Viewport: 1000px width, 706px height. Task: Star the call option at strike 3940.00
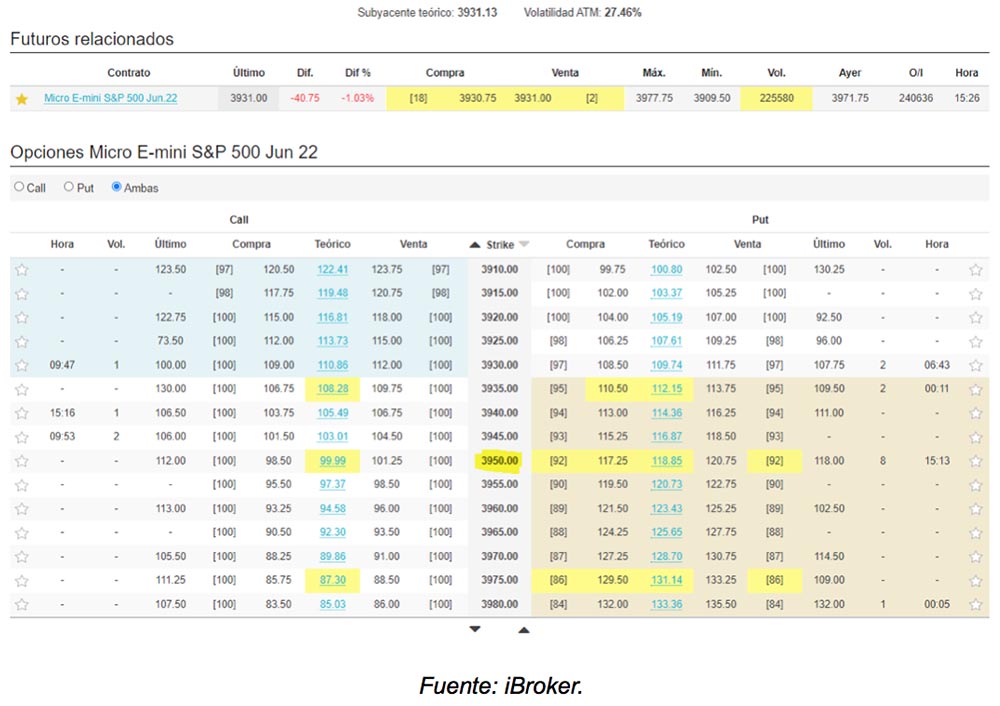pyautogui.click(x=22, y=413)
